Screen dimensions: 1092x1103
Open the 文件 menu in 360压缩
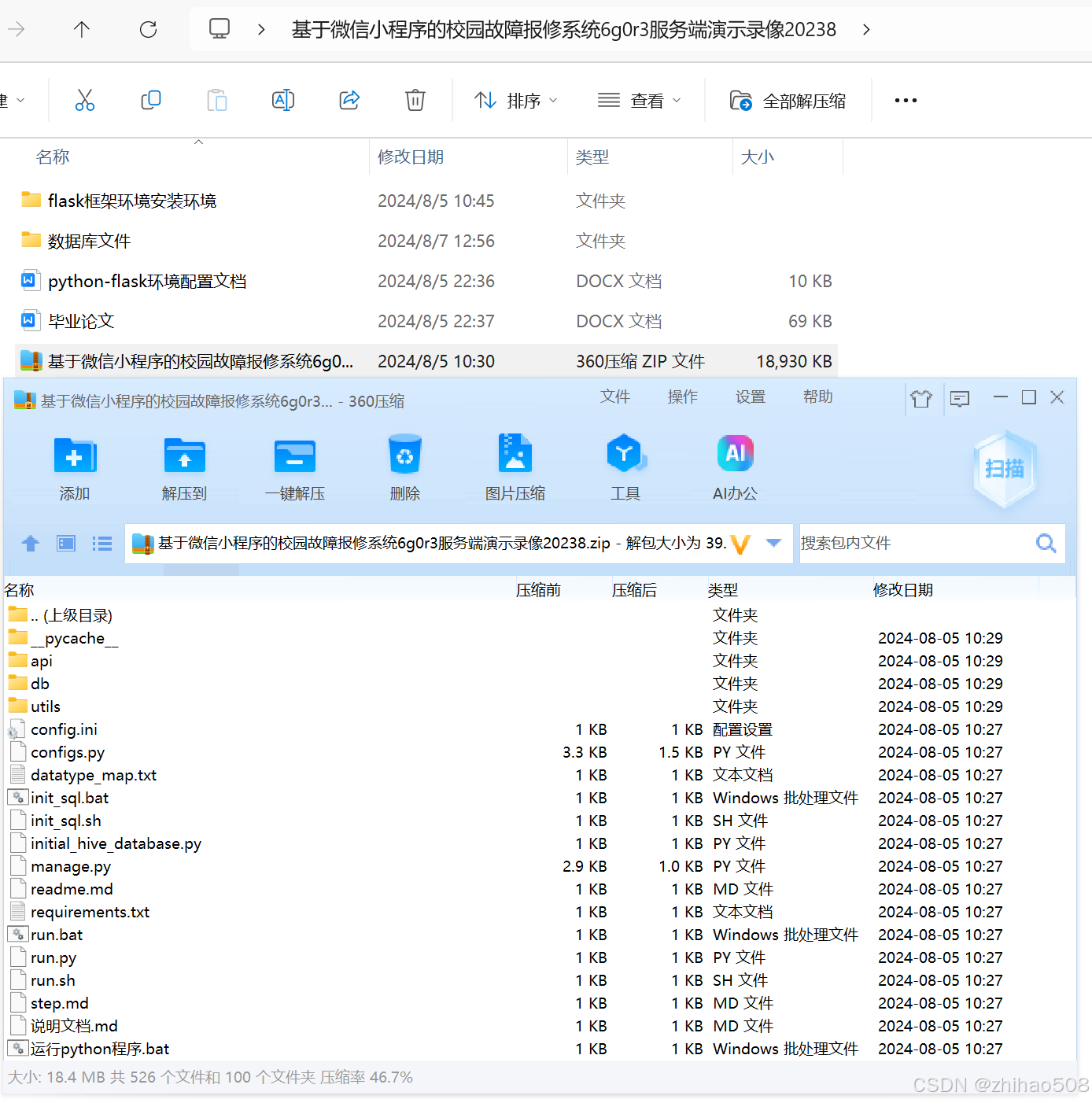(615, 397)
